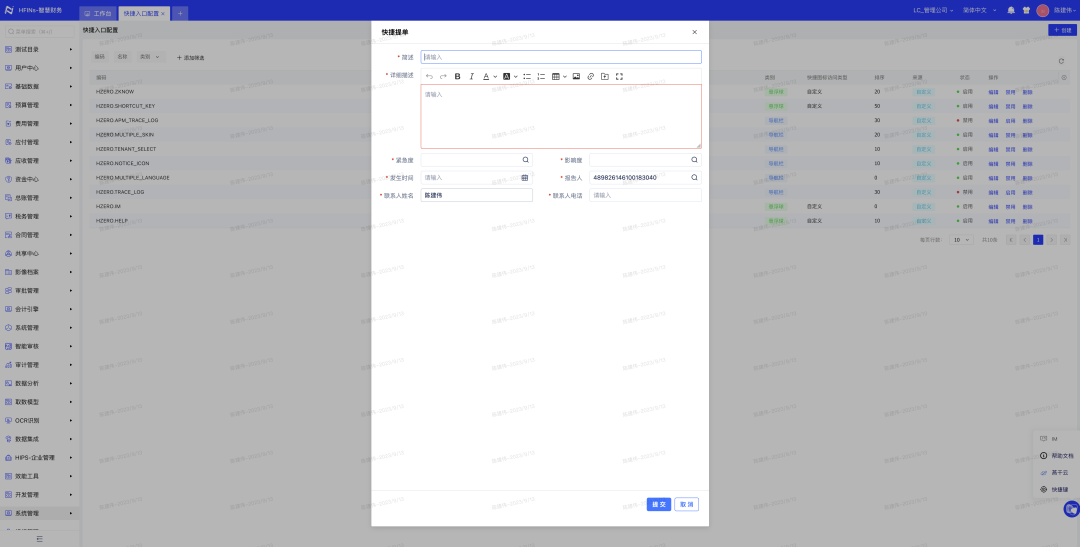Click the 简述 input field

click(560, 57)
